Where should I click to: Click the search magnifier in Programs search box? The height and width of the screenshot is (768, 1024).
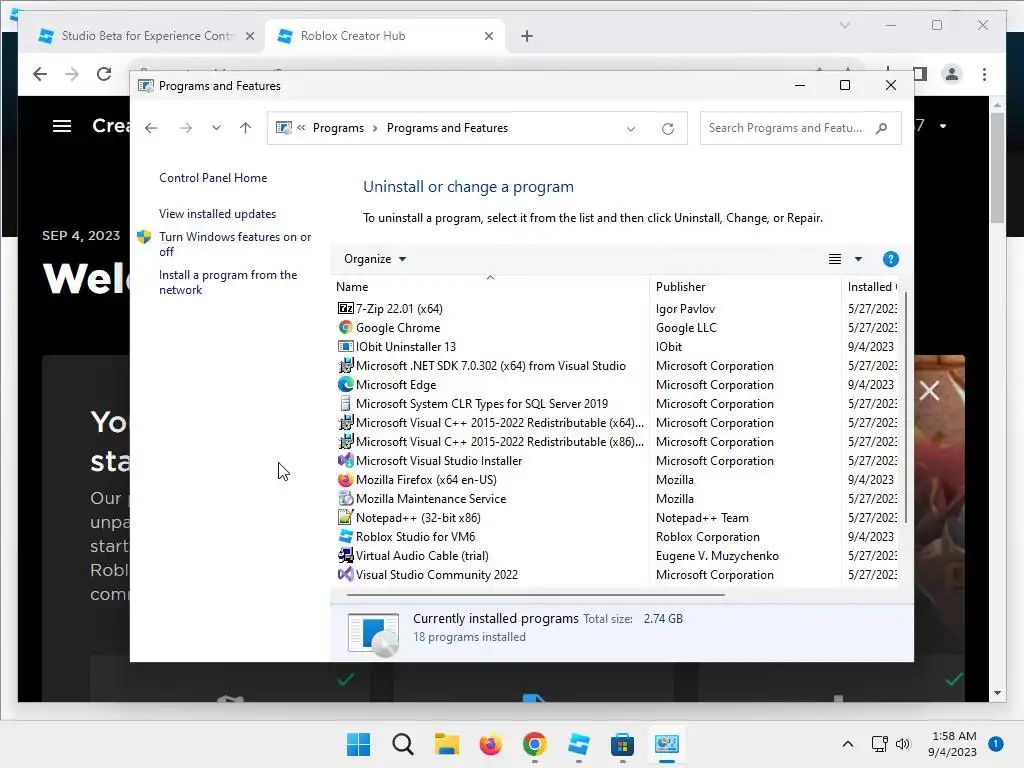coord(881,128)
